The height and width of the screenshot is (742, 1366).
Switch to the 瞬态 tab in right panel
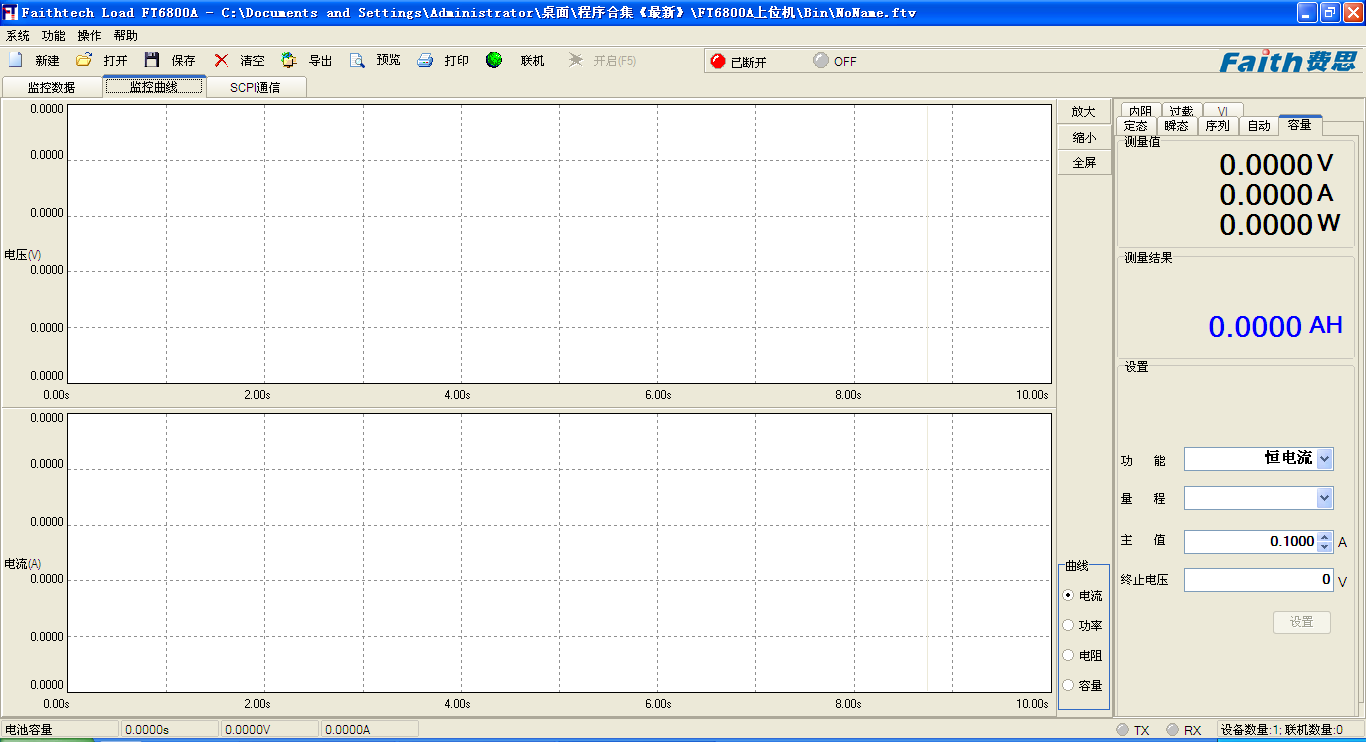click(x=1177, y=126)
